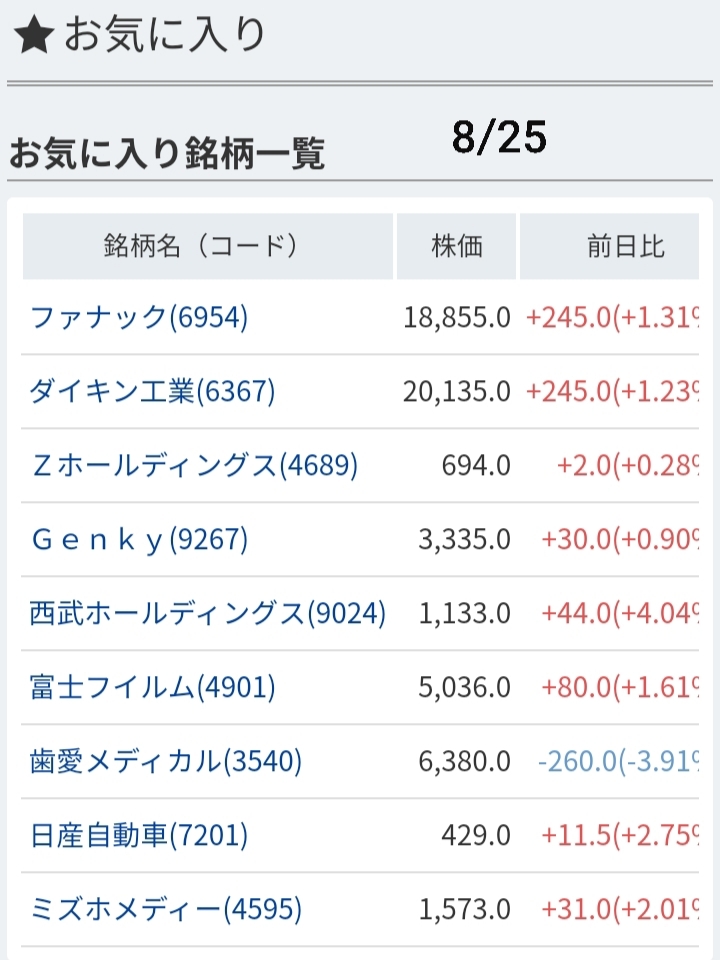The height and width of the screenshot is (960, 720).
Task: Open the ファナック(6954) stock link
Action: (139, 318)
